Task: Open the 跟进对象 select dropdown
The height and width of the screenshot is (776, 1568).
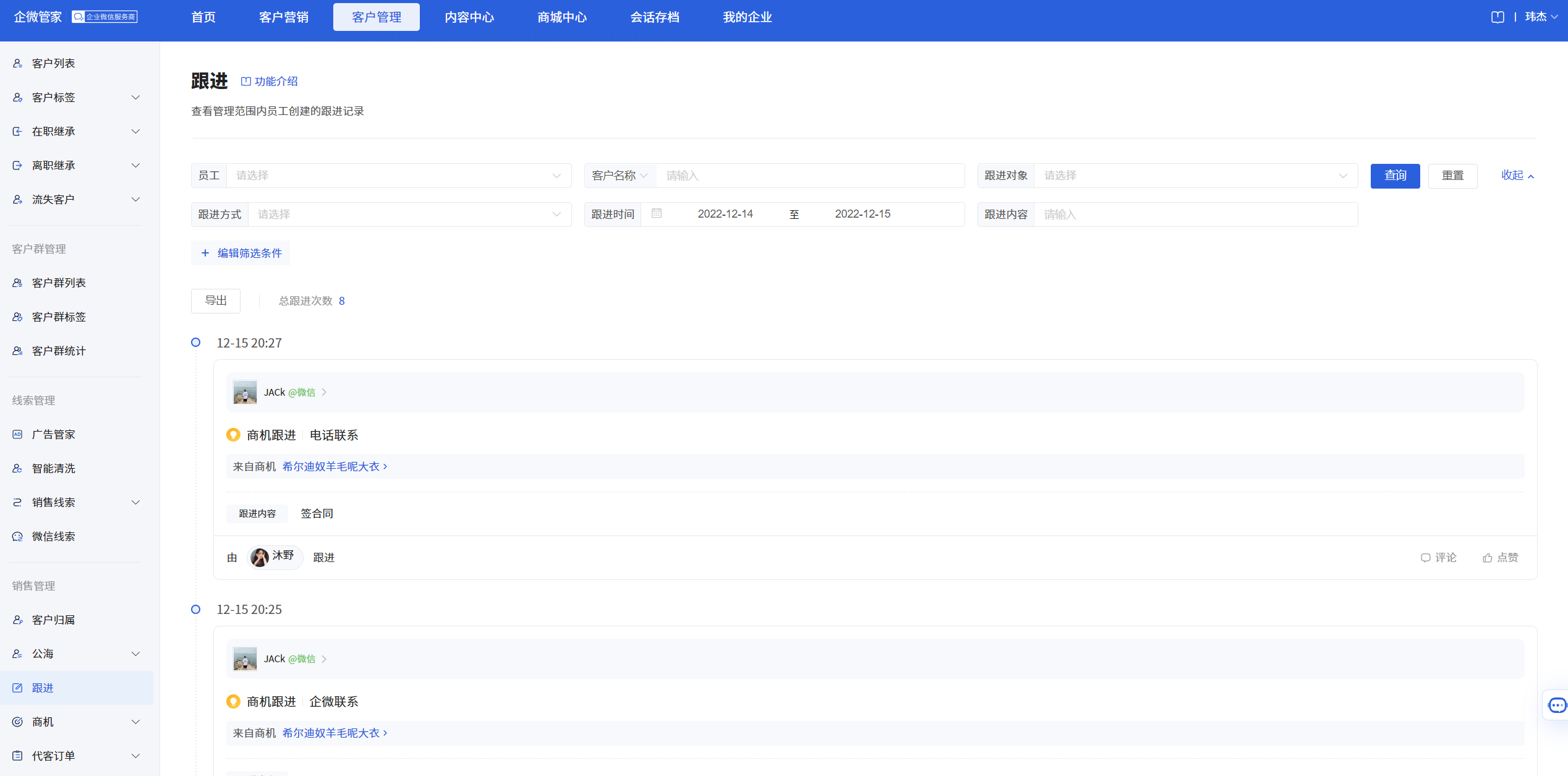Action: (x=1196, y=176)
